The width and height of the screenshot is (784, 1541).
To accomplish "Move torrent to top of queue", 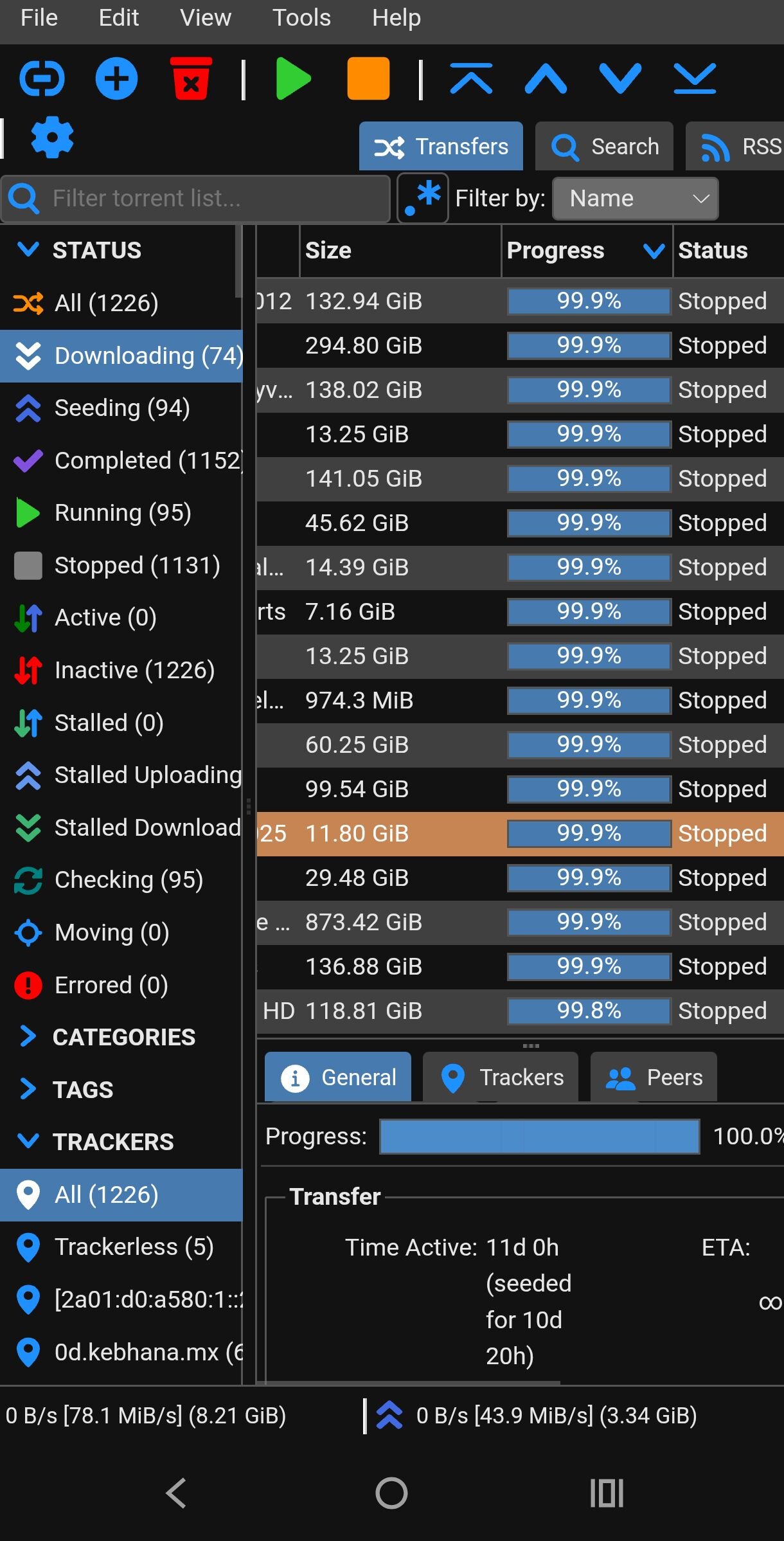I will pos(471,79).
